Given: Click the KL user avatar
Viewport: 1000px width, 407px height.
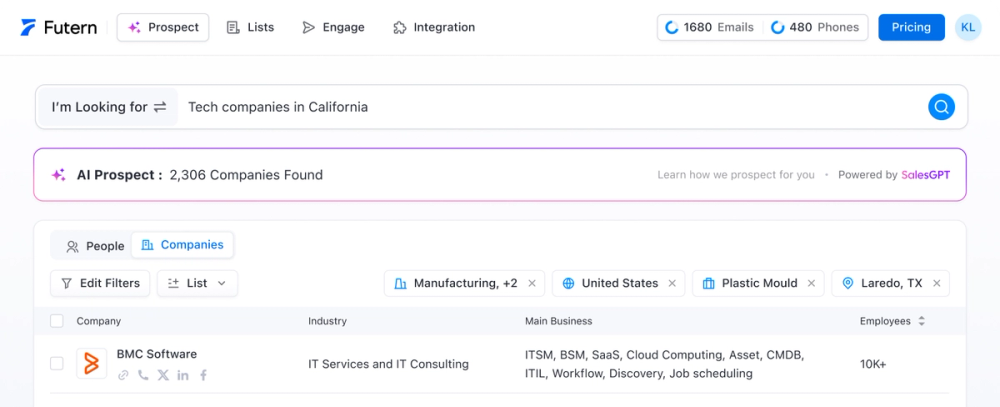Looking at the screenshot, I should [968, 27].
